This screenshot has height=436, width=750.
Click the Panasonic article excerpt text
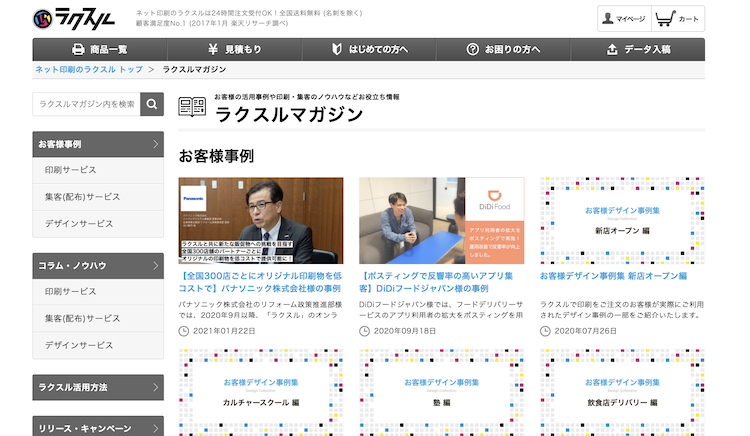(x=260, y=310)
